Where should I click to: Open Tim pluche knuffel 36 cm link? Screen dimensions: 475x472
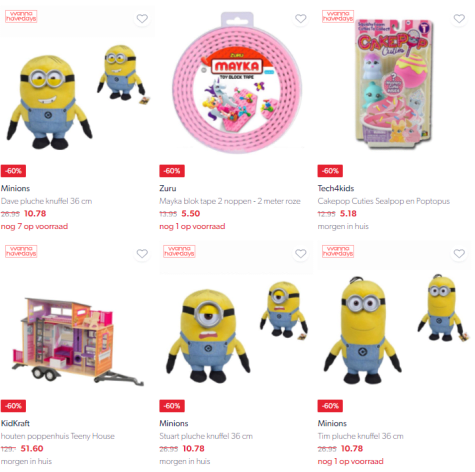click(x=361, y=436)
